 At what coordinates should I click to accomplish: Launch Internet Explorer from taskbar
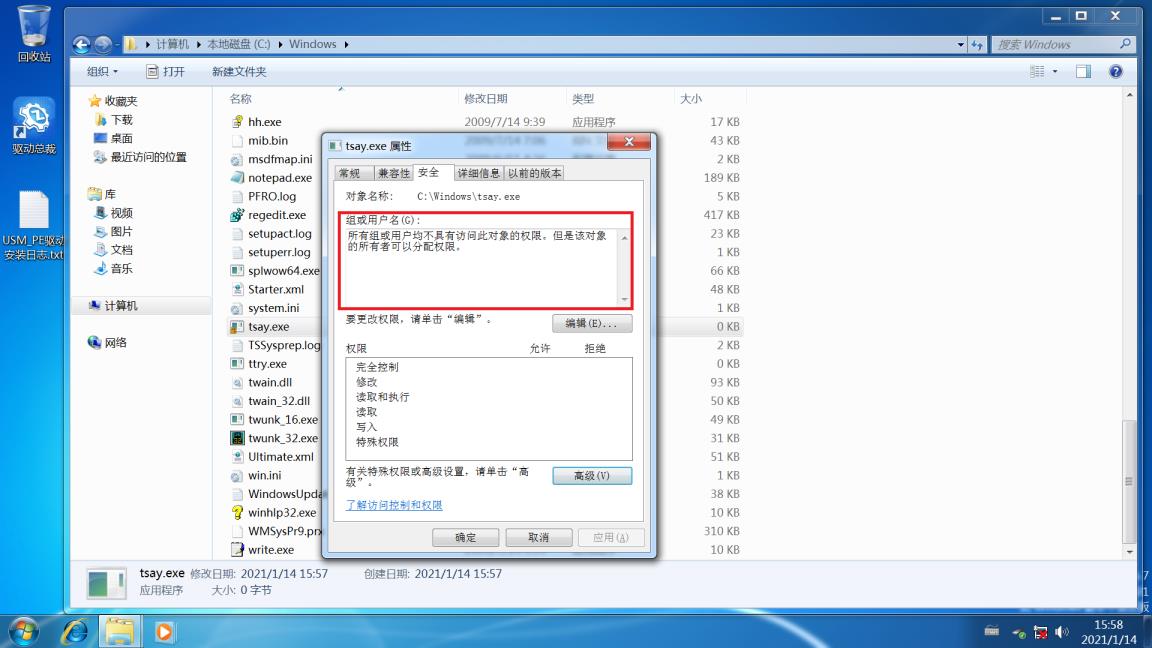74,632
